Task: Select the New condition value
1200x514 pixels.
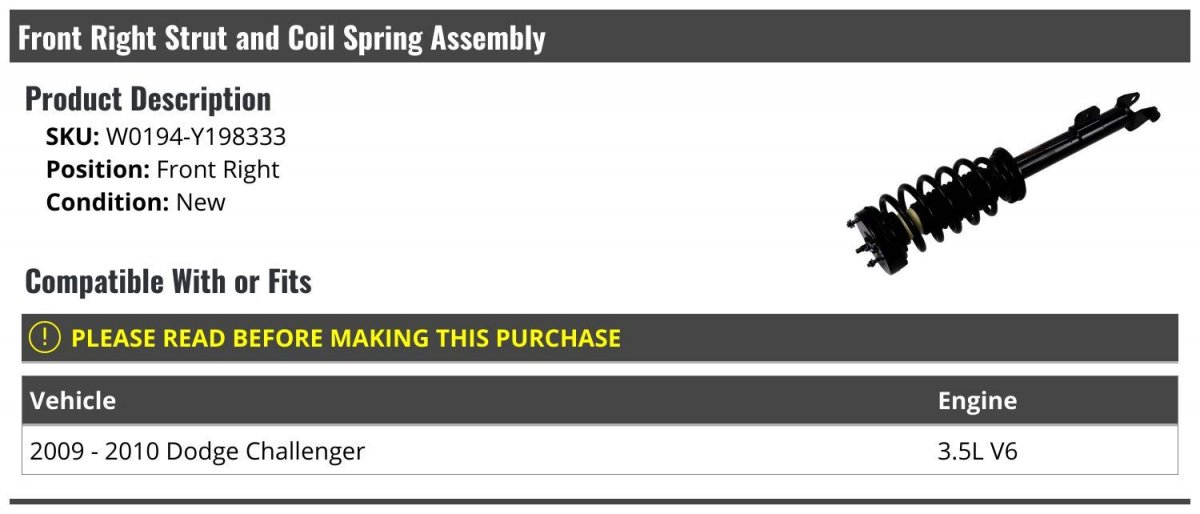Action: [x=201, y=202]
